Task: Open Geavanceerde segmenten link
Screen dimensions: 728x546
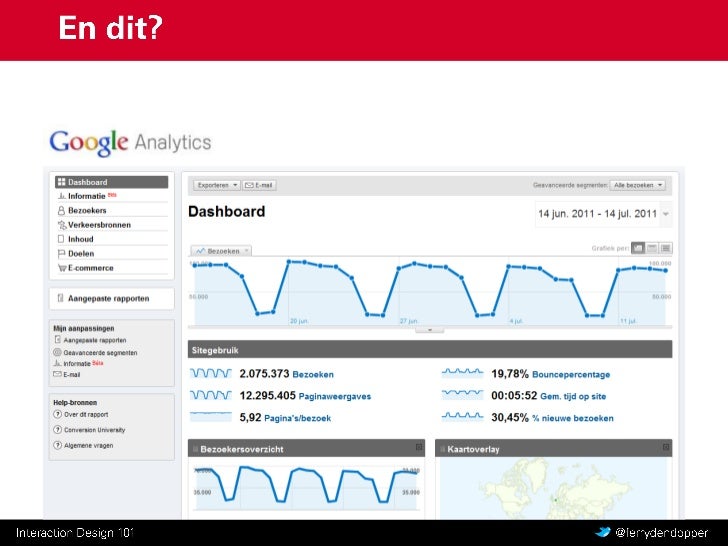Action: point(100,352)
